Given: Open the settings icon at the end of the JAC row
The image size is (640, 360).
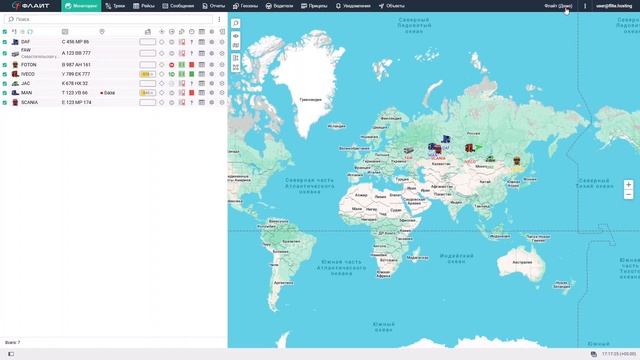Looking at the screenshot, I should tap(222, 83).
